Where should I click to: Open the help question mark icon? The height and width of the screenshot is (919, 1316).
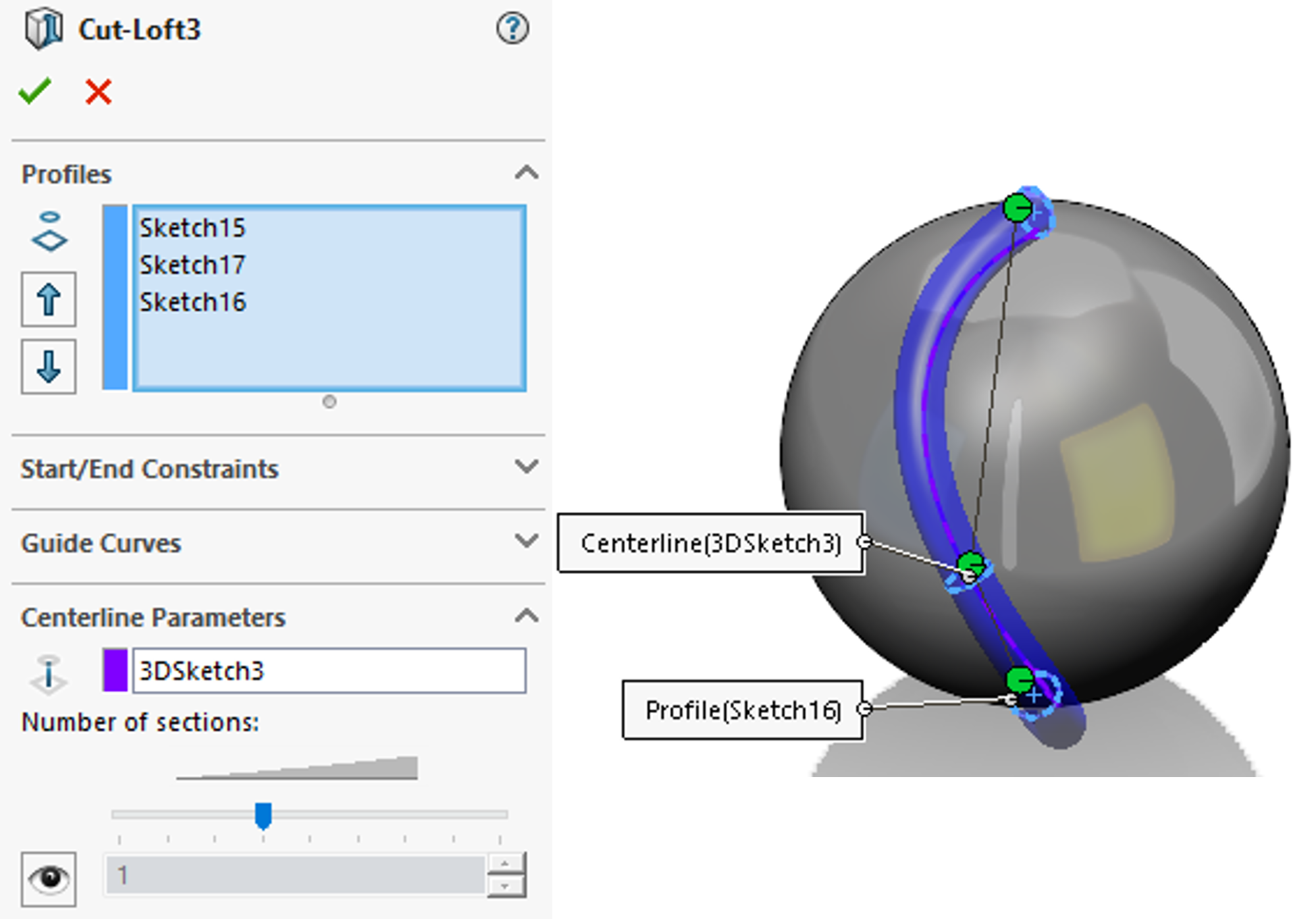(x=512, y=29)
